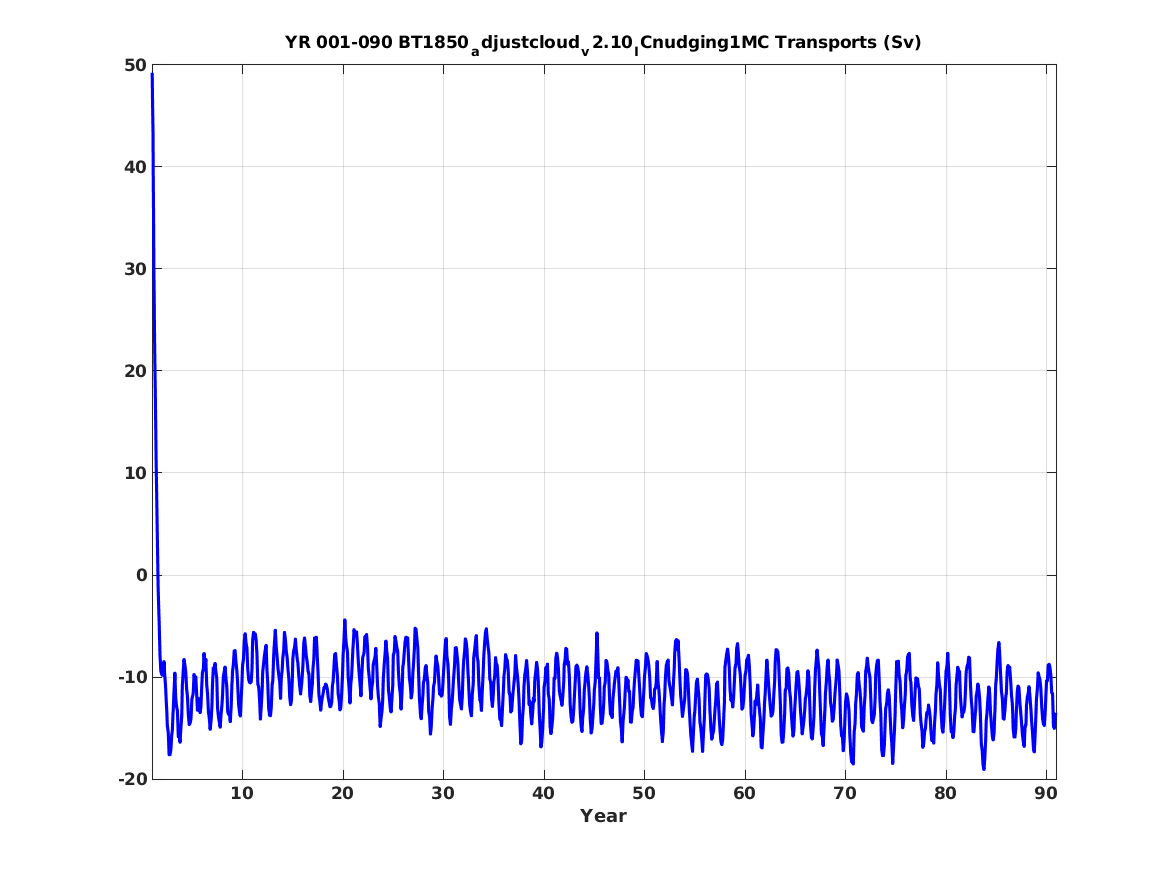Click y-axis tick label 40
The height and width of the screenshot is (875, 1167).
click(x=135, y=167)
